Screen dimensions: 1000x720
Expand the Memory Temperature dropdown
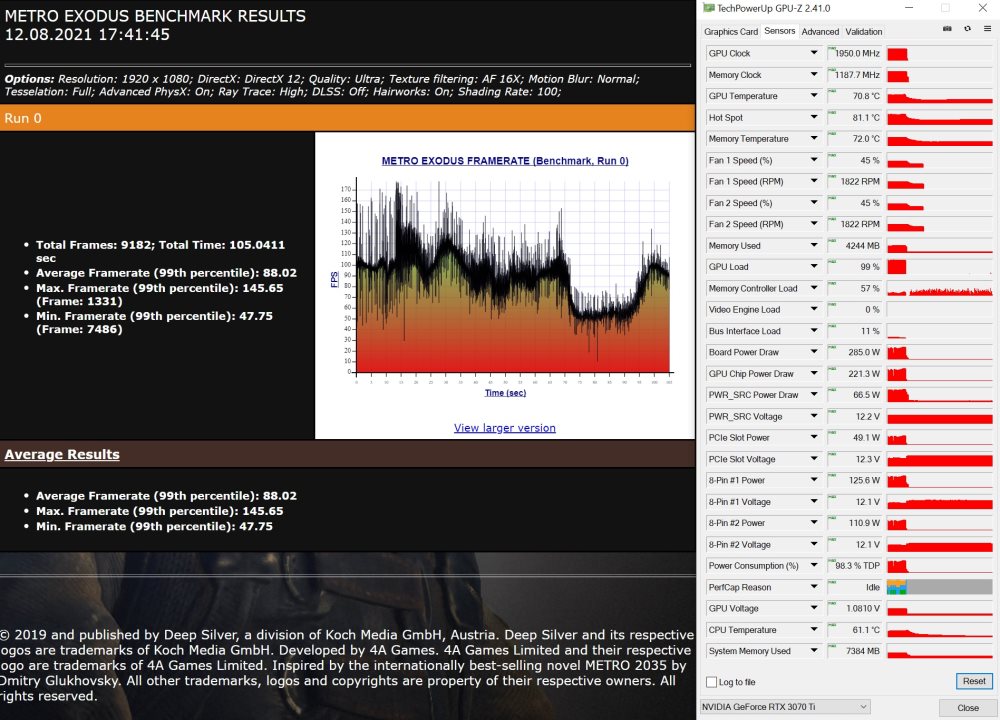pyautogui.click(x=814, y=138)
